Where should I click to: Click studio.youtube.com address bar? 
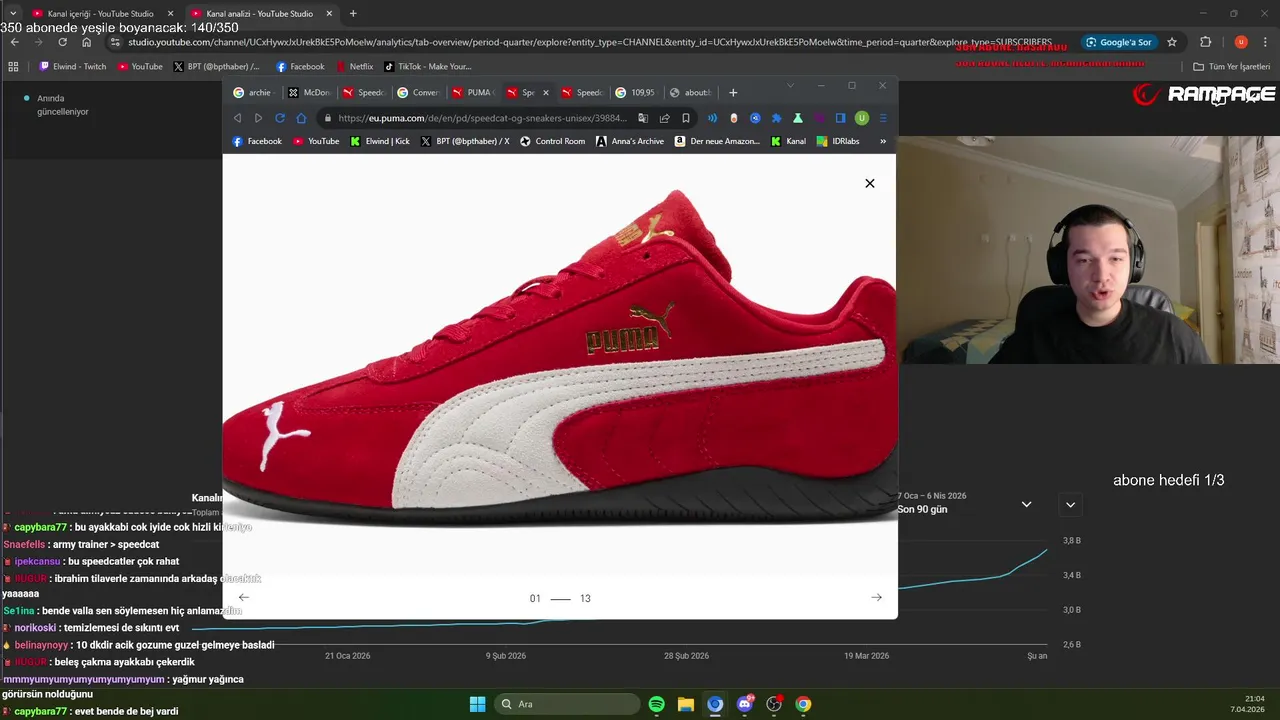click(590, 42)
